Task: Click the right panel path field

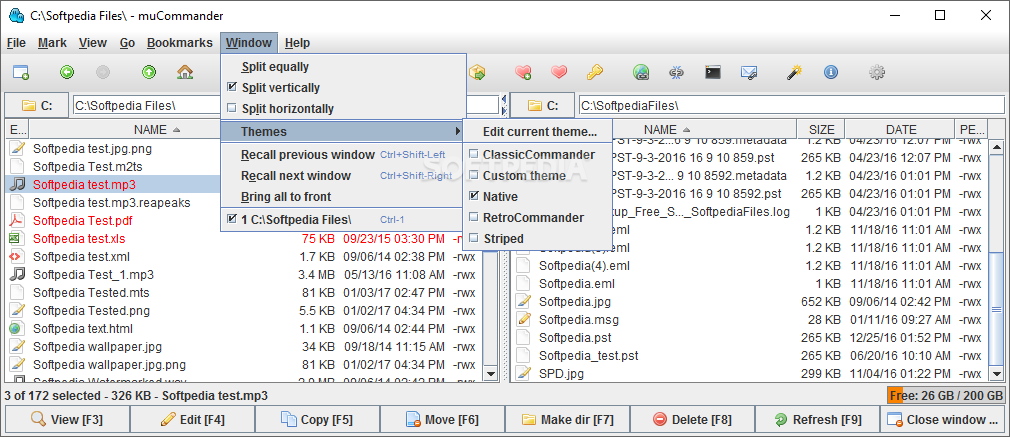Action: 792,106
